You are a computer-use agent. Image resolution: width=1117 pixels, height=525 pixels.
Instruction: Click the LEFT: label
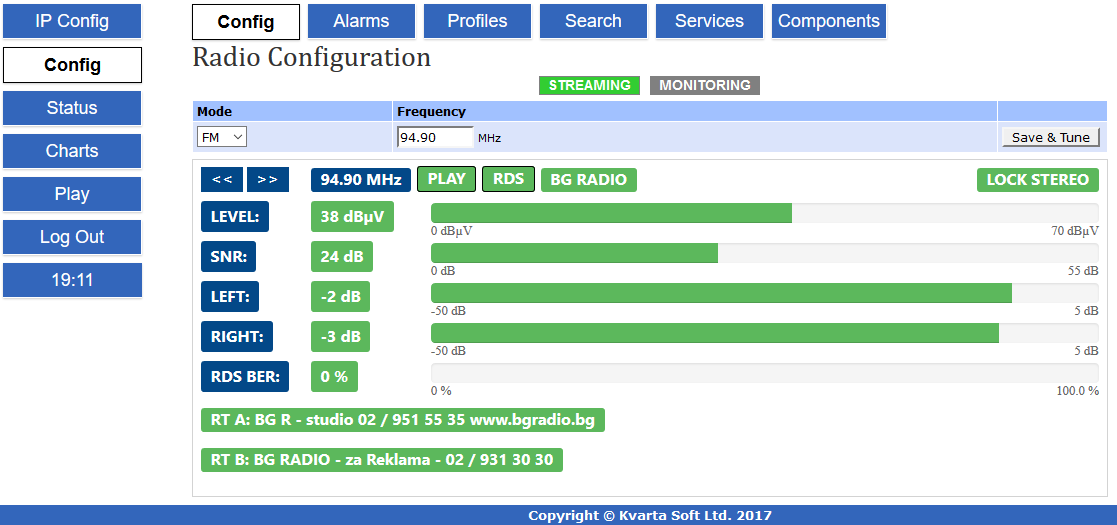click(x=230, y=296)
